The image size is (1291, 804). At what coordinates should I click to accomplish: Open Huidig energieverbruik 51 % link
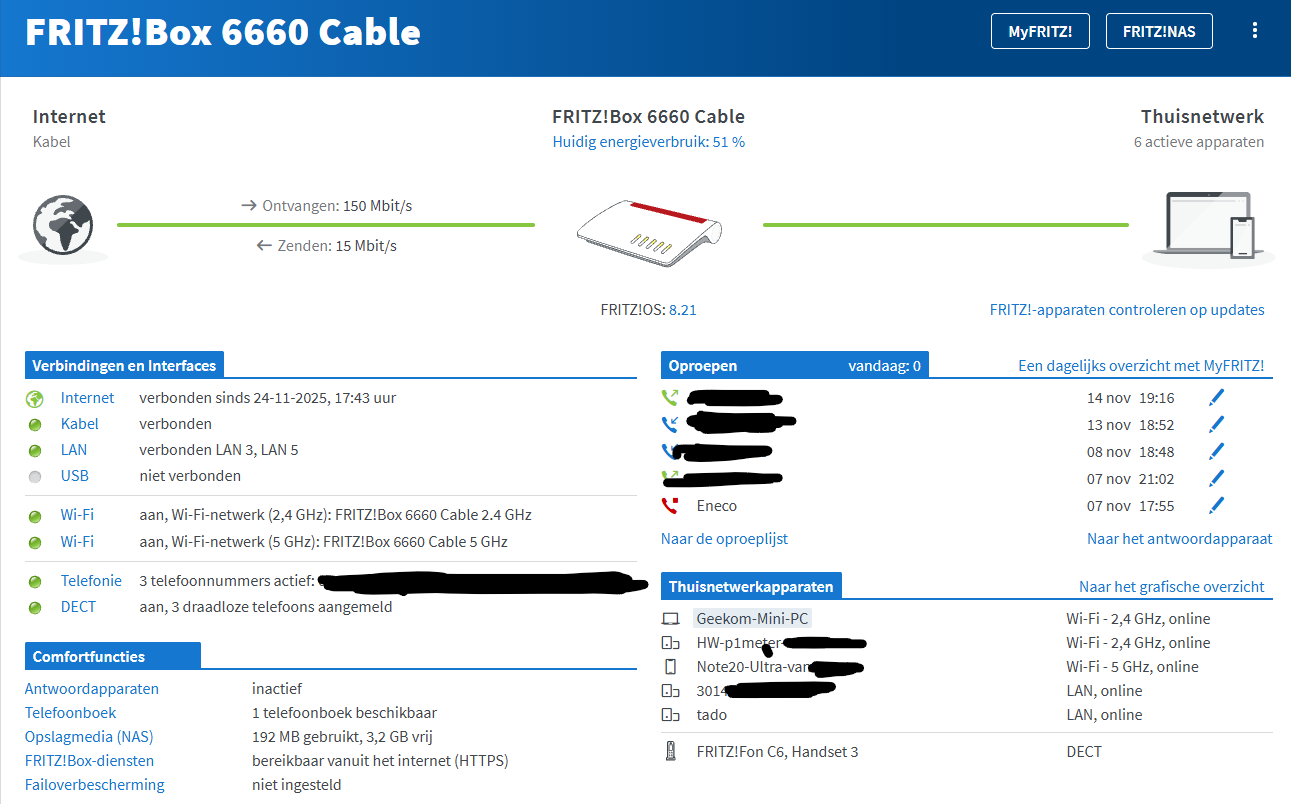click(x=648, y=142)
